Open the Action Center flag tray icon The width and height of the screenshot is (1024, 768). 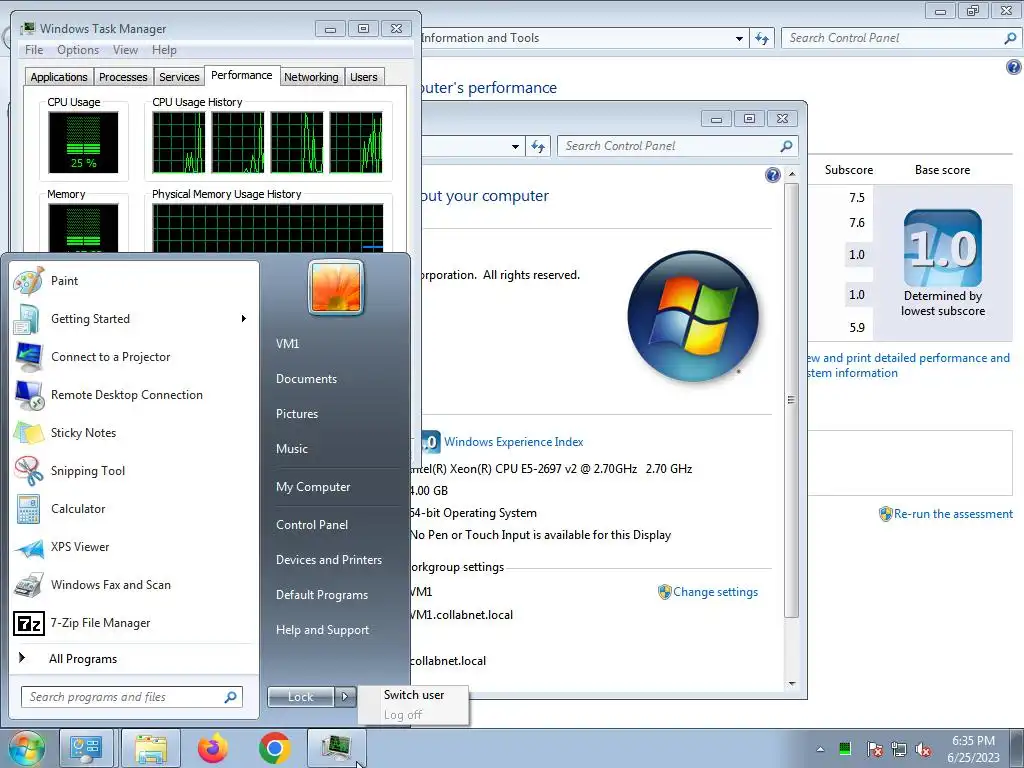click(874, 749)
